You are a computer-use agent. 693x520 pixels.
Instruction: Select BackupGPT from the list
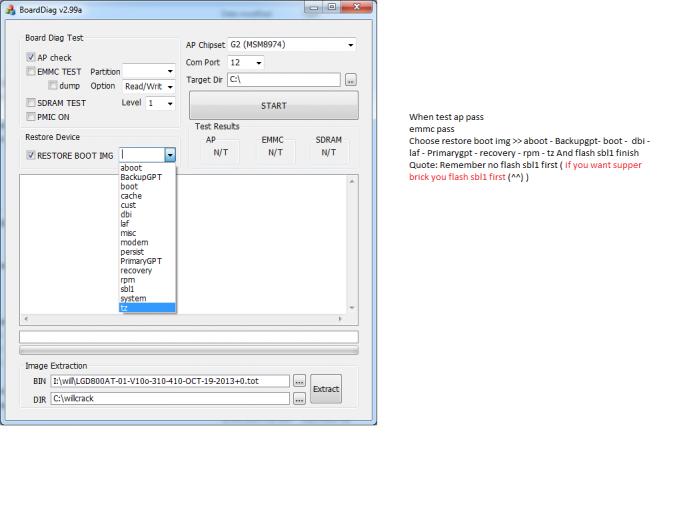coord(148,177)
